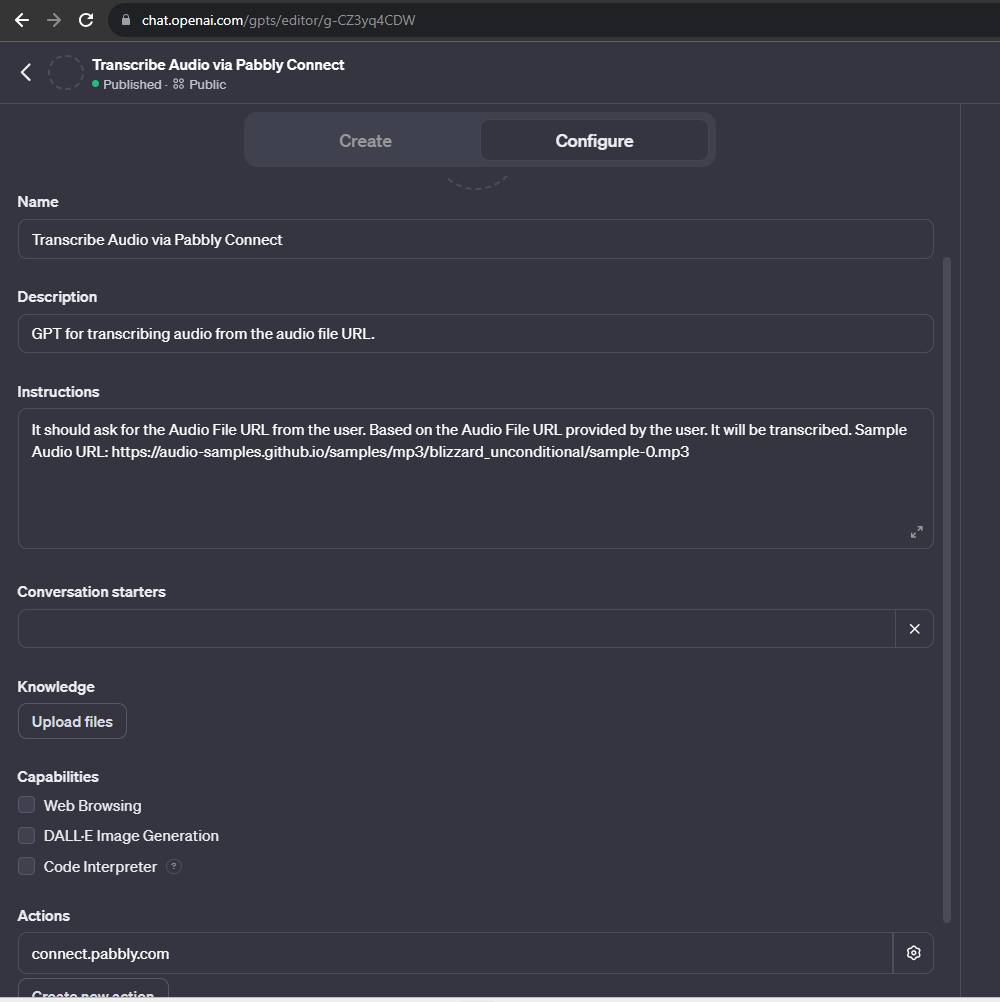This screenshot has width=1000, height=1002.
Task: Switch to the Create tab
Action: tap(365, 141)
